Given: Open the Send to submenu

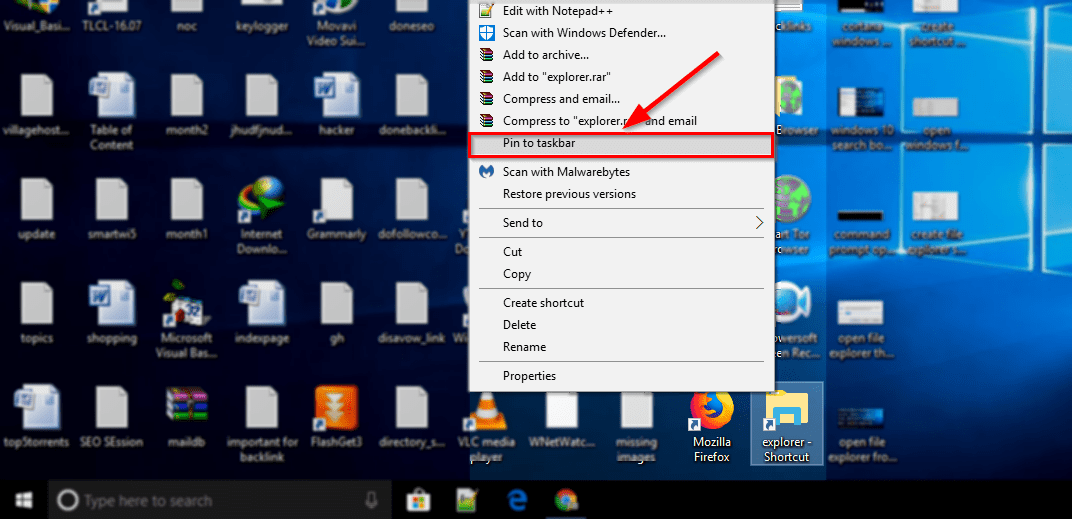Looking at the screenshot, I should 621,222.
